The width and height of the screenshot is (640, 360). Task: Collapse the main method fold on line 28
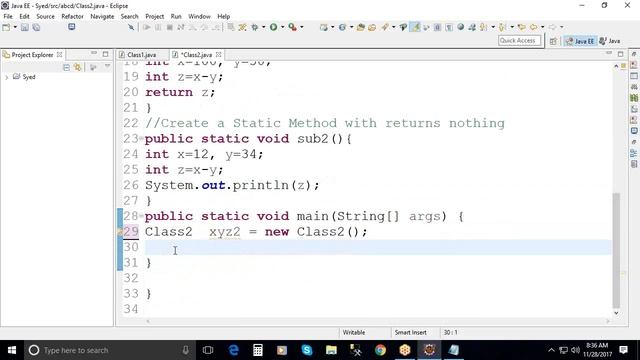141,216
